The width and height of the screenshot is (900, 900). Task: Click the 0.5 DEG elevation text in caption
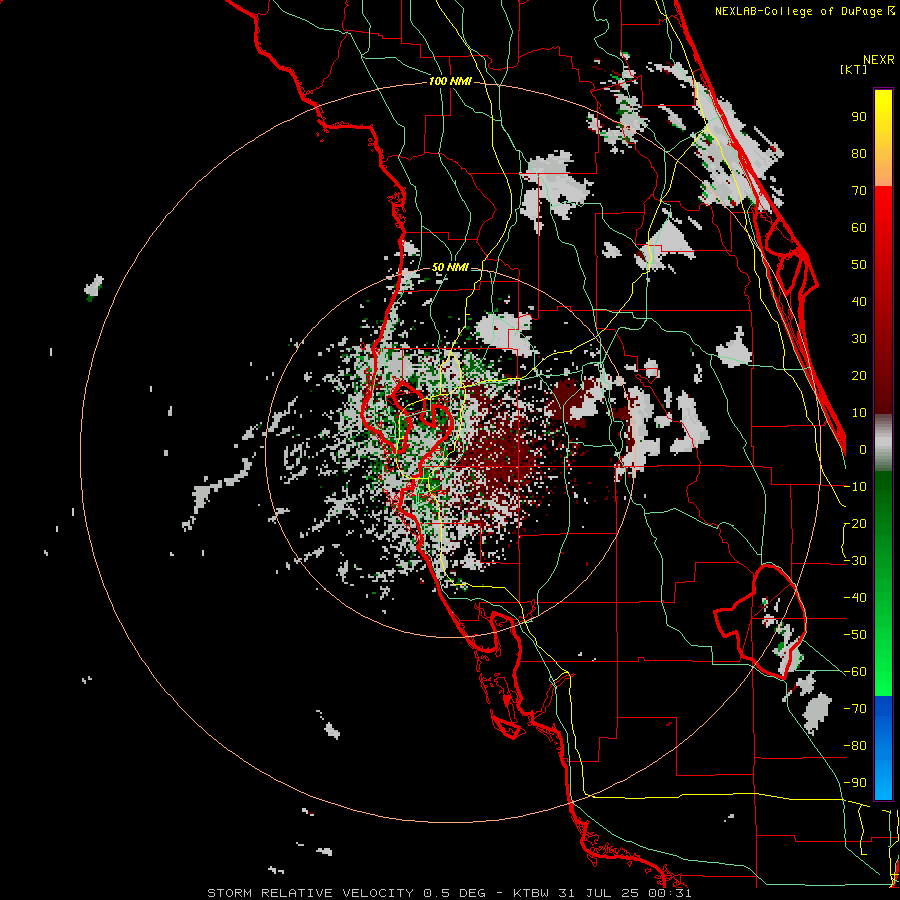(454, 893)
